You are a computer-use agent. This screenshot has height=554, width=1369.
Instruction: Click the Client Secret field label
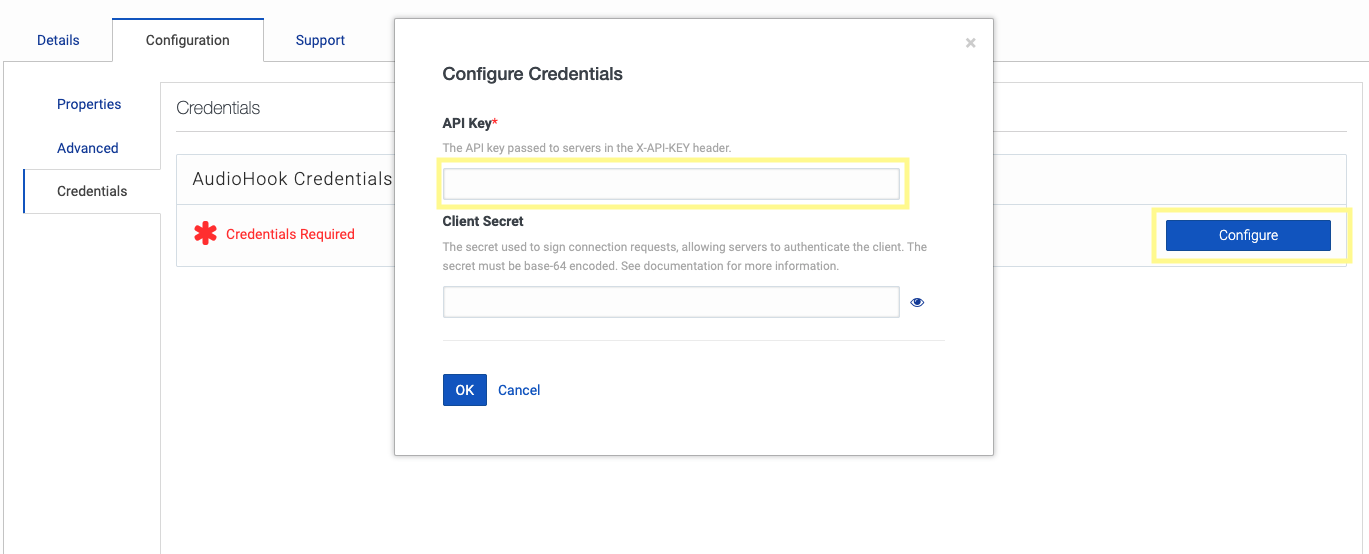pos(483,221)
